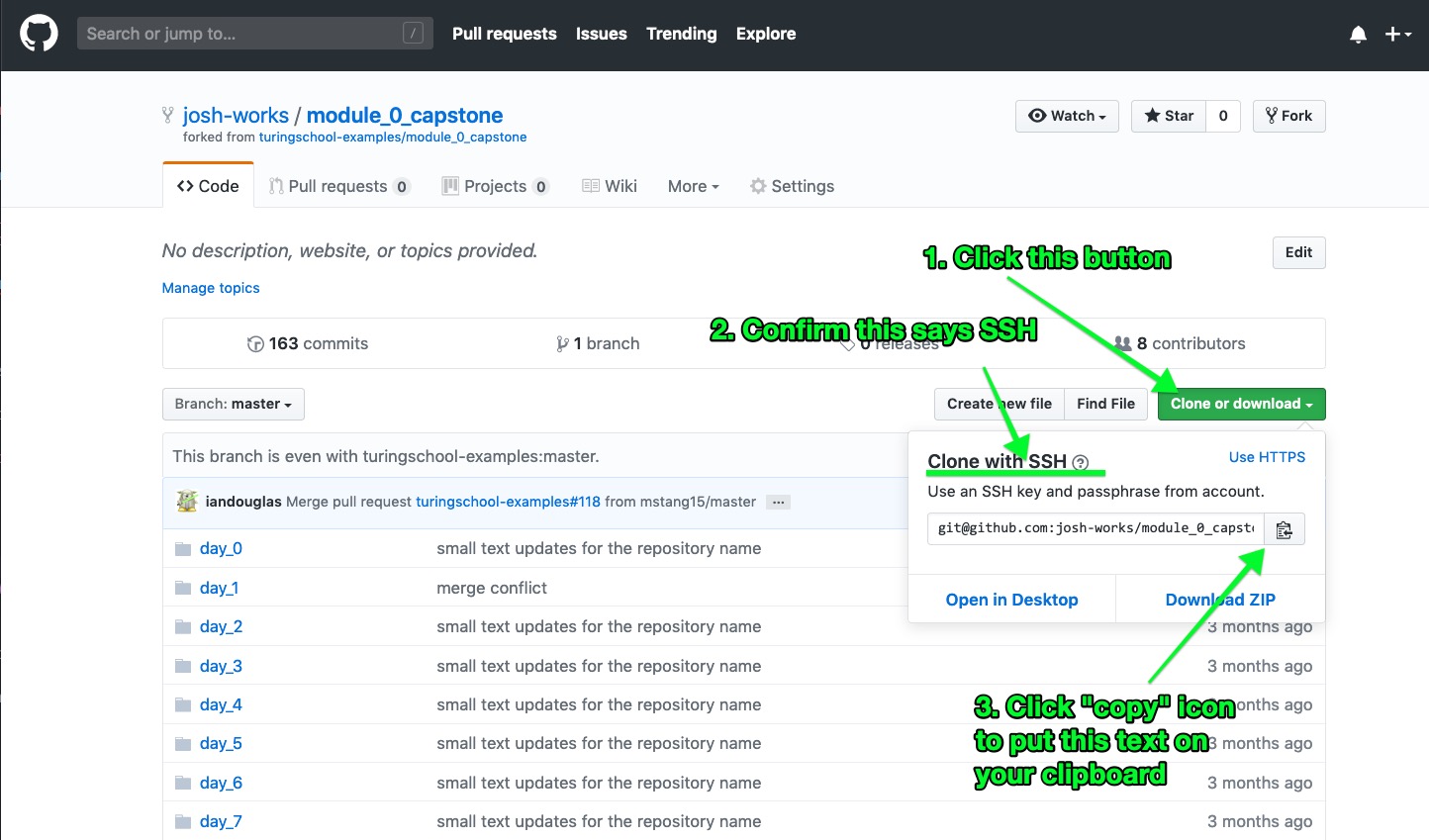Open the day_2 folder
The image size is (1429, 840).
pos(221,626)
